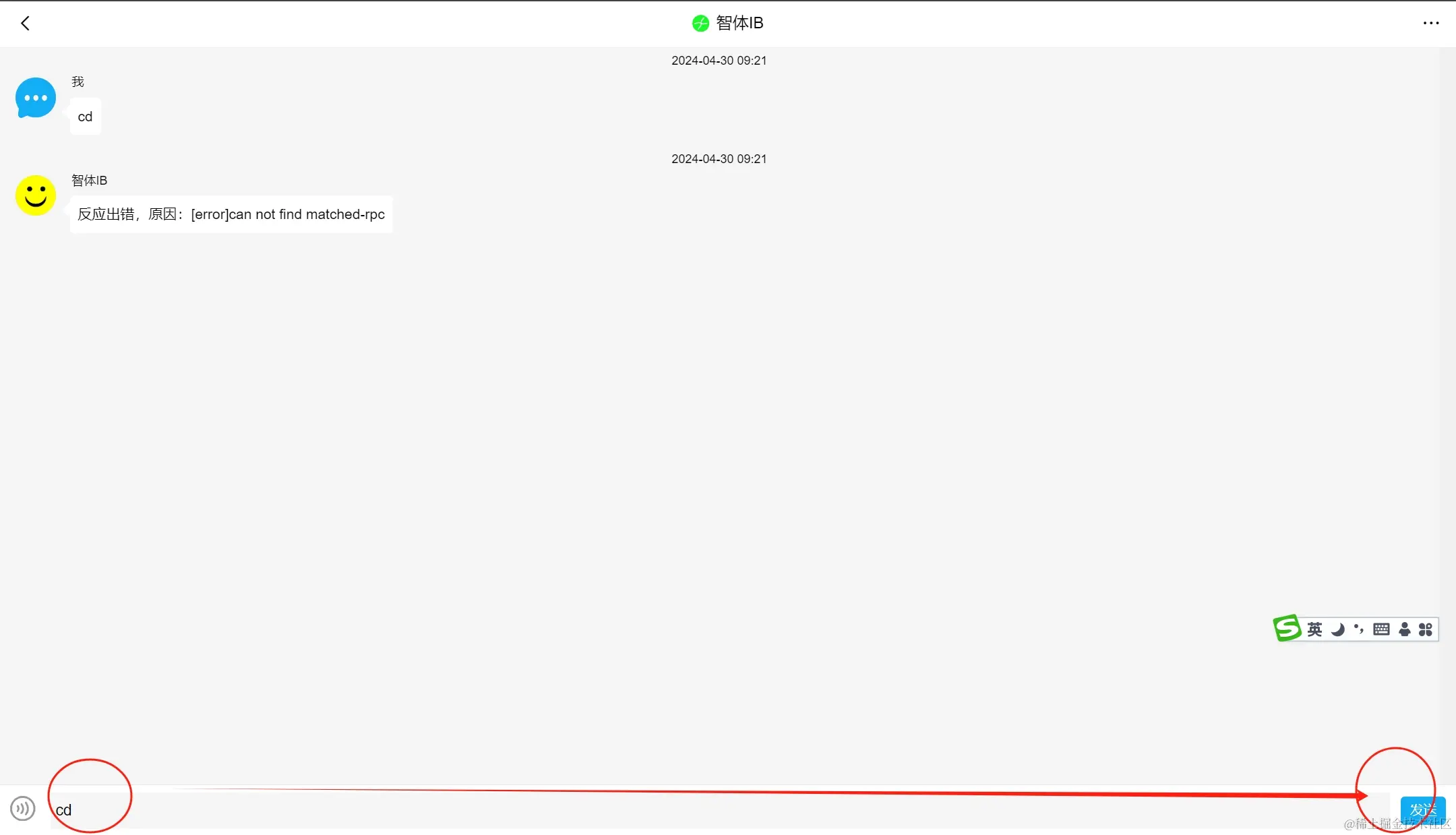
Task: Click the 智体IB title in header
Action: (739, 24)
